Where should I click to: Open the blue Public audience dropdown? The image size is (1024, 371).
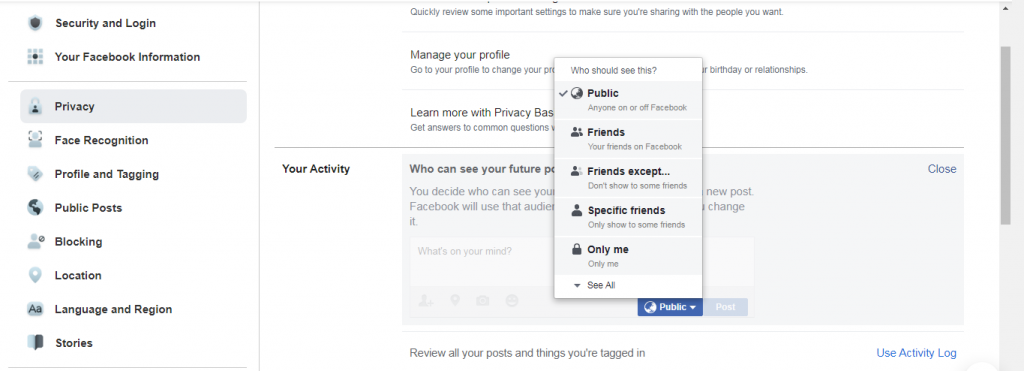pyautogui.click(x=670, y=307)
